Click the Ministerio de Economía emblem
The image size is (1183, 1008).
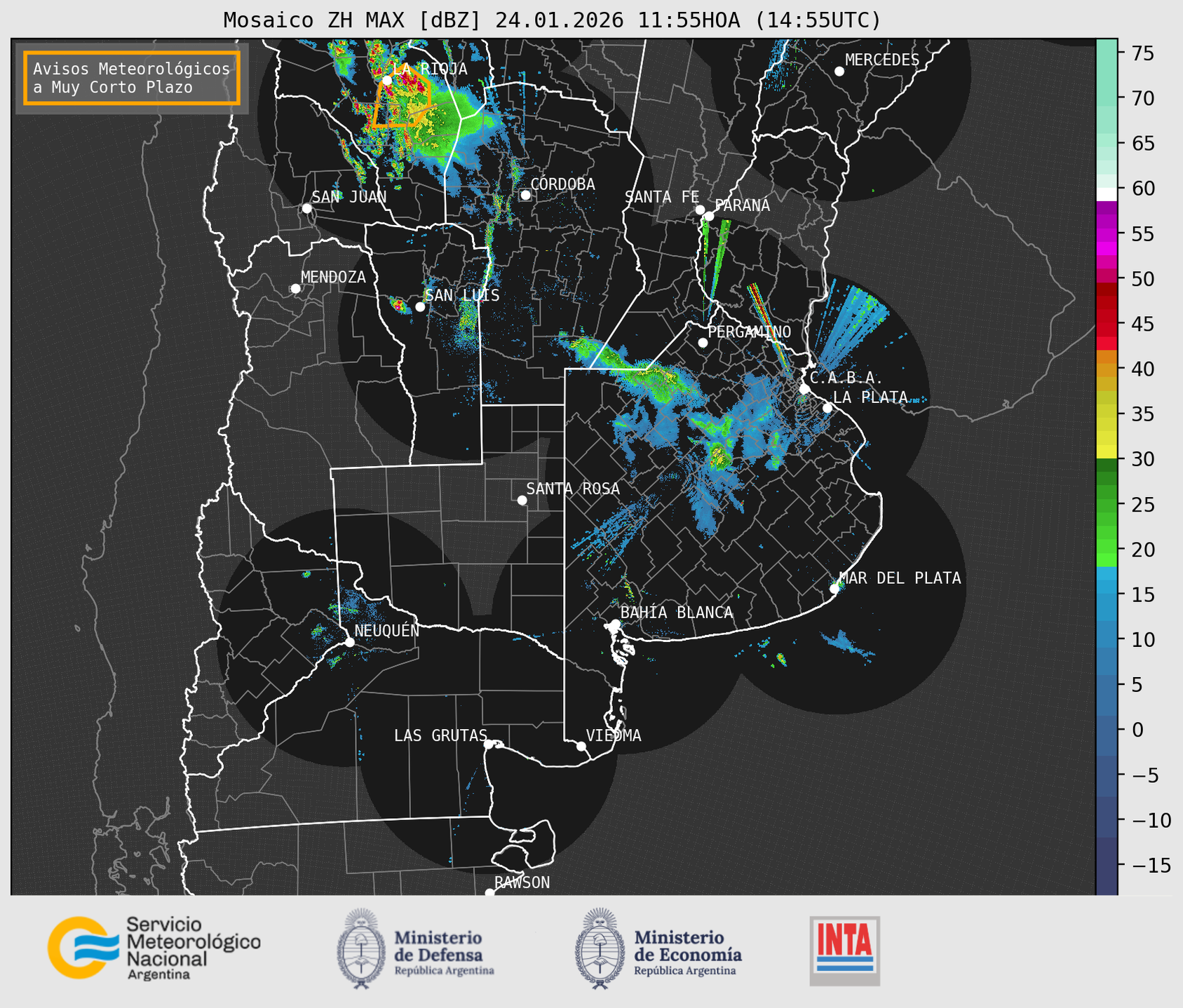click(600, 948)
